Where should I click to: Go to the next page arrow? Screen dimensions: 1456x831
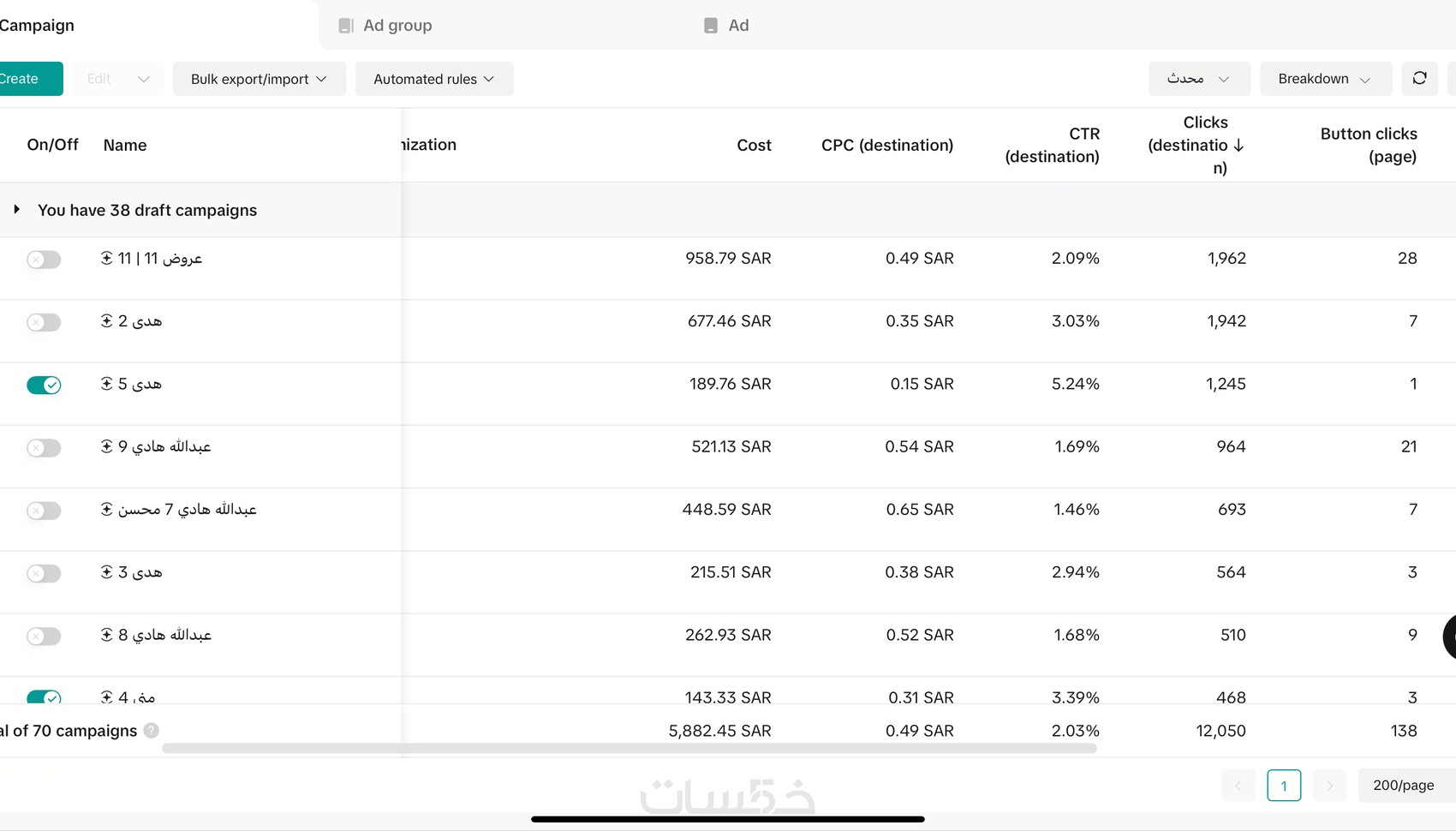click(x=1329, y=786)
